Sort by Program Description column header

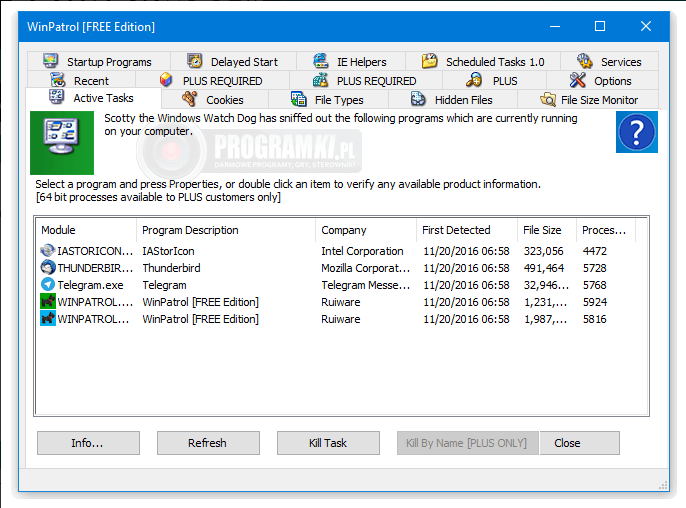click(x=226, y=230)
